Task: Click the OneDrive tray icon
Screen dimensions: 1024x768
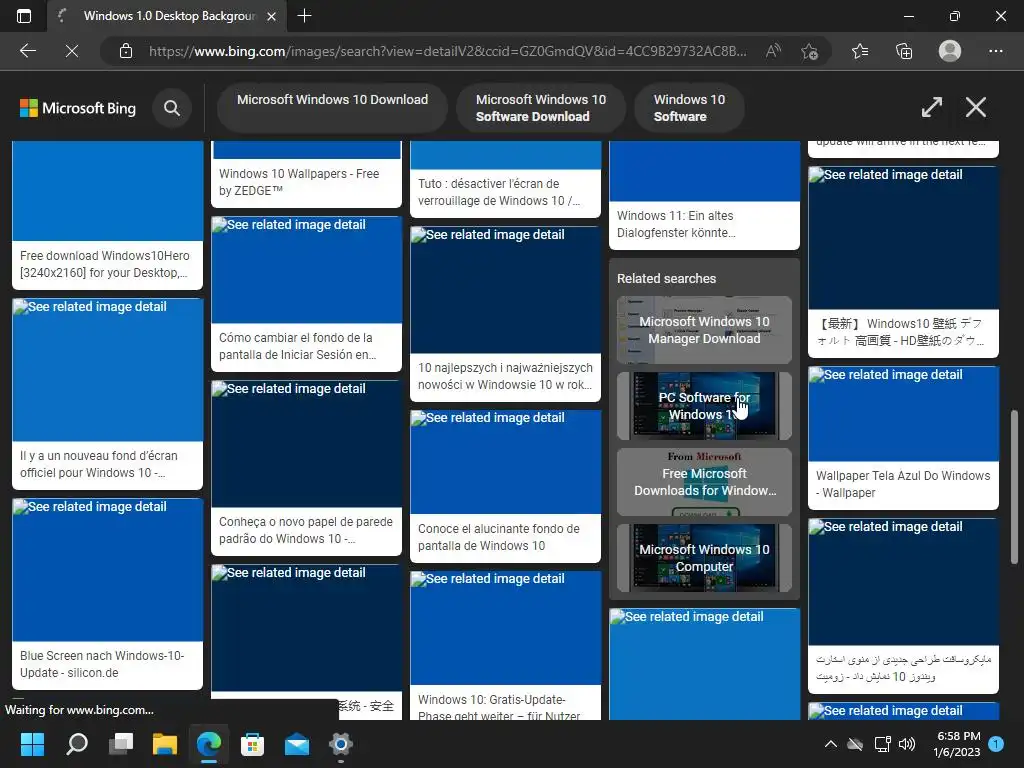Action: point(855,743)
